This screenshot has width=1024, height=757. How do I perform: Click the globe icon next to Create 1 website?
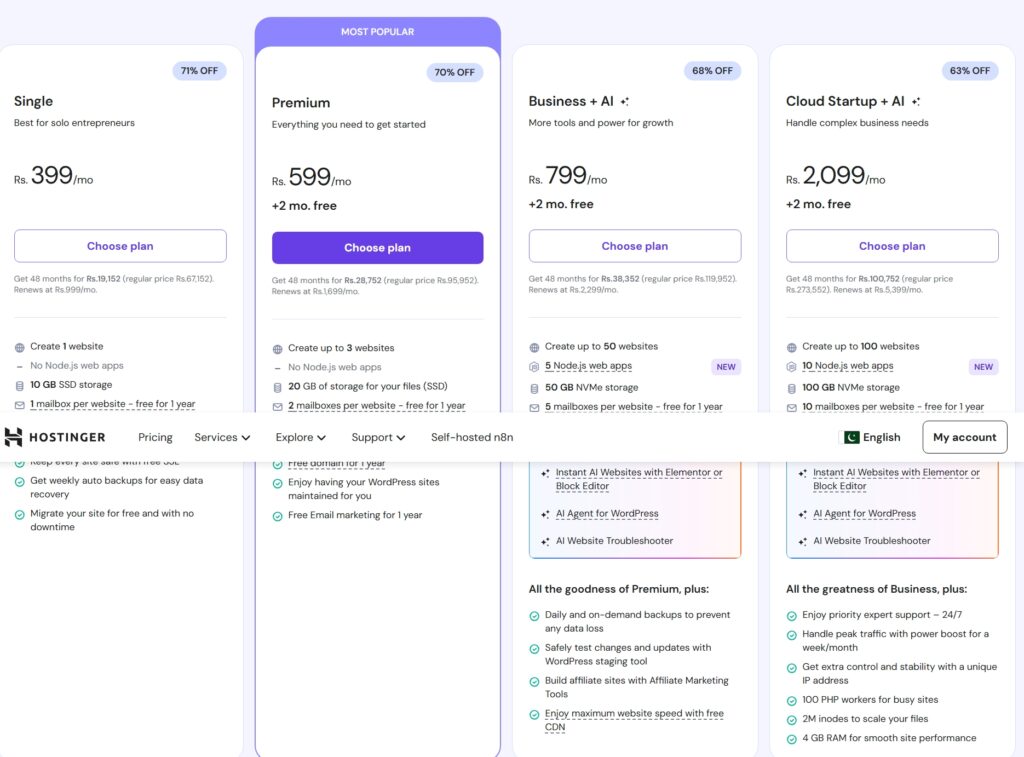19,346
